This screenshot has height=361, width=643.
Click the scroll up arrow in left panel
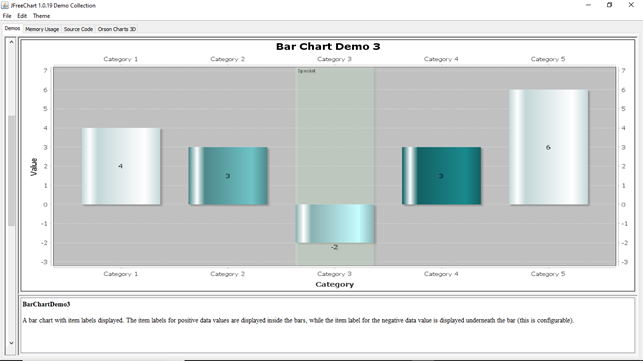pyautogui.click(x=11, y=42)
